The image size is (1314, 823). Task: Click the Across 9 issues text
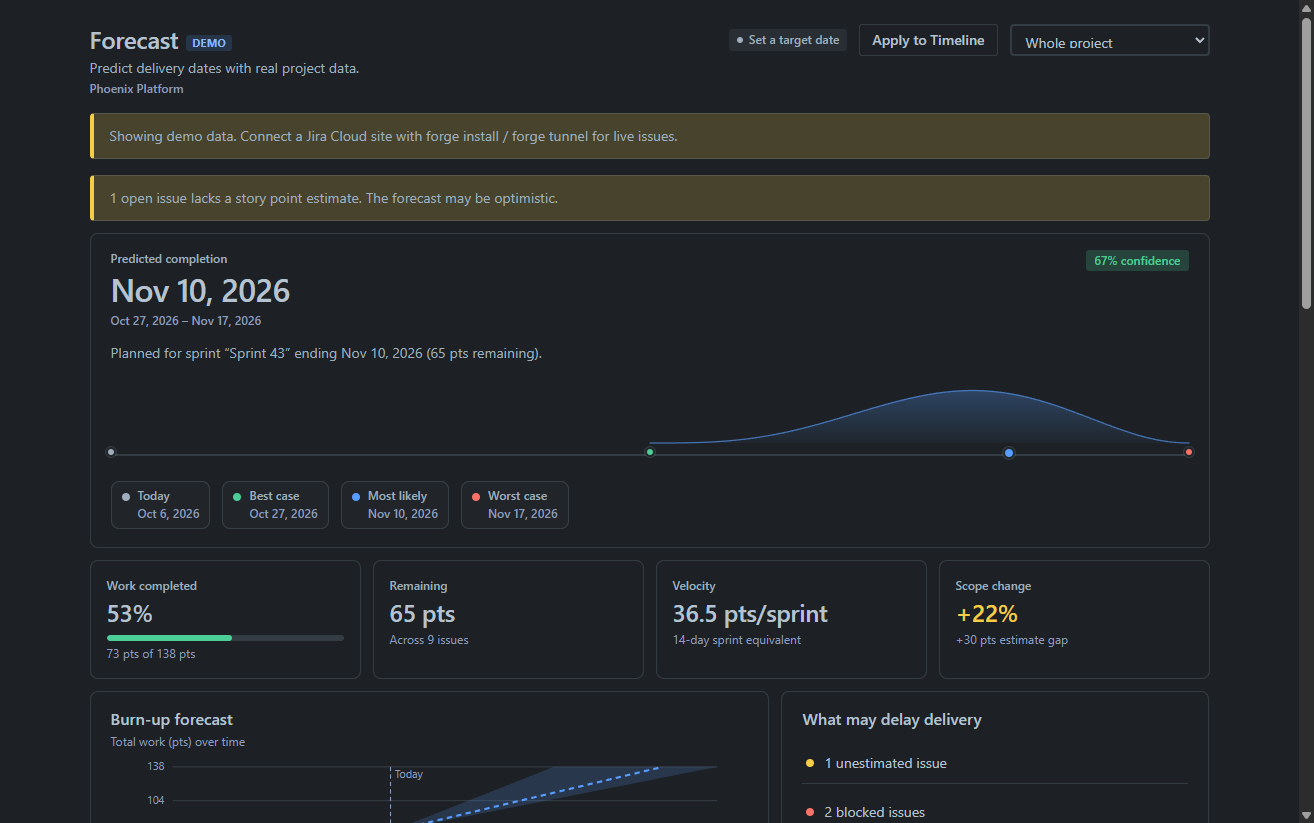(x=429, y=640)
